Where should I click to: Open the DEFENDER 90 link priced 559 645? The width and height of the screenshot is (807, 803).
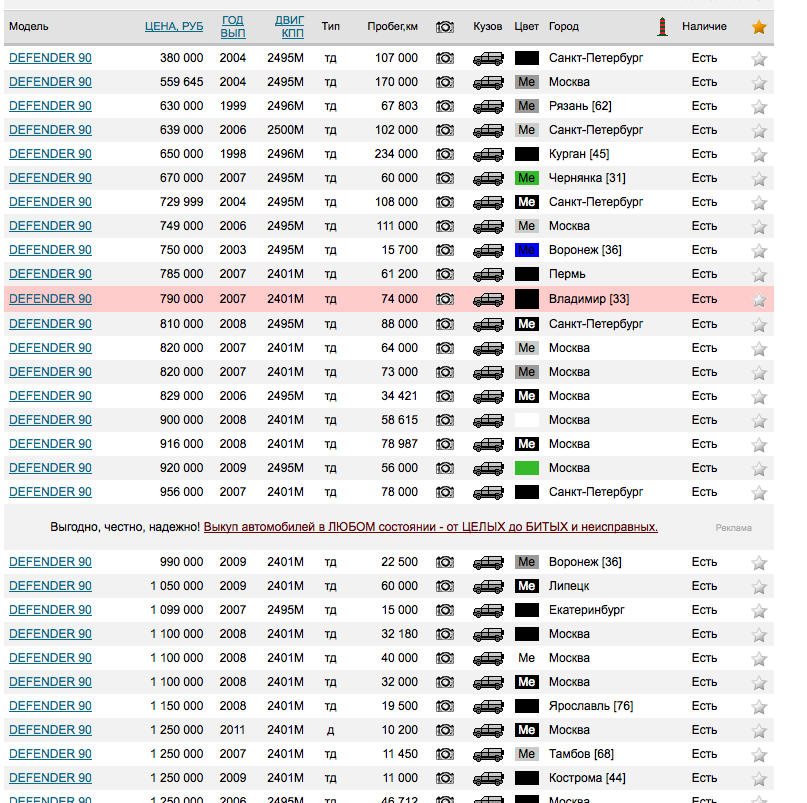coord(50,82)
